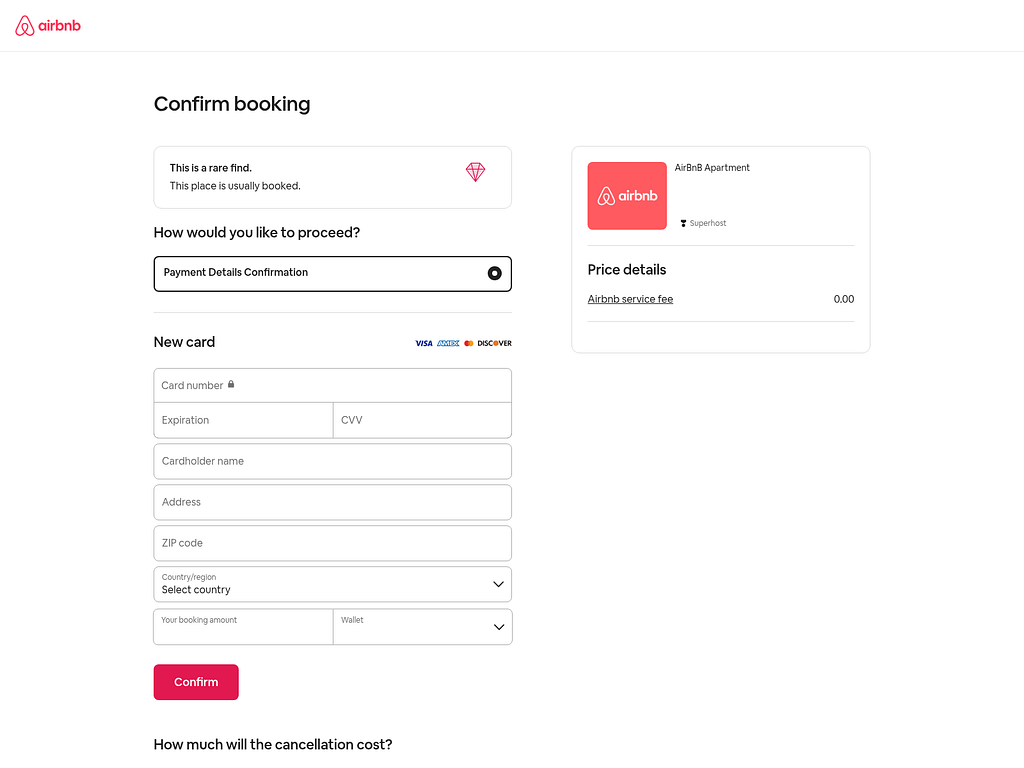Open the Country/region select country dropdown
Image resolution: width=1024 pixels, height=768 pixels.
point(332,584)
